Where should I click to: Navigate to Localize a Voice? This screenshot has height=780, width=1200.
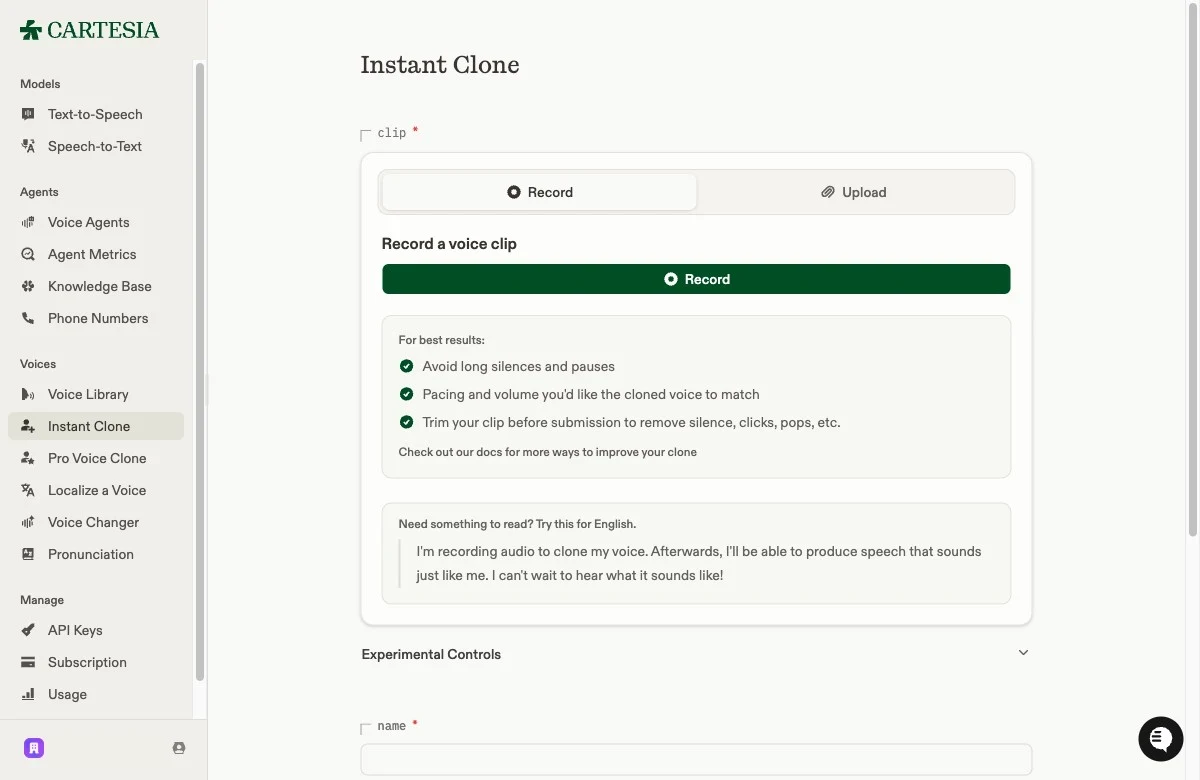pyautogui.click(x=96, y=490)
